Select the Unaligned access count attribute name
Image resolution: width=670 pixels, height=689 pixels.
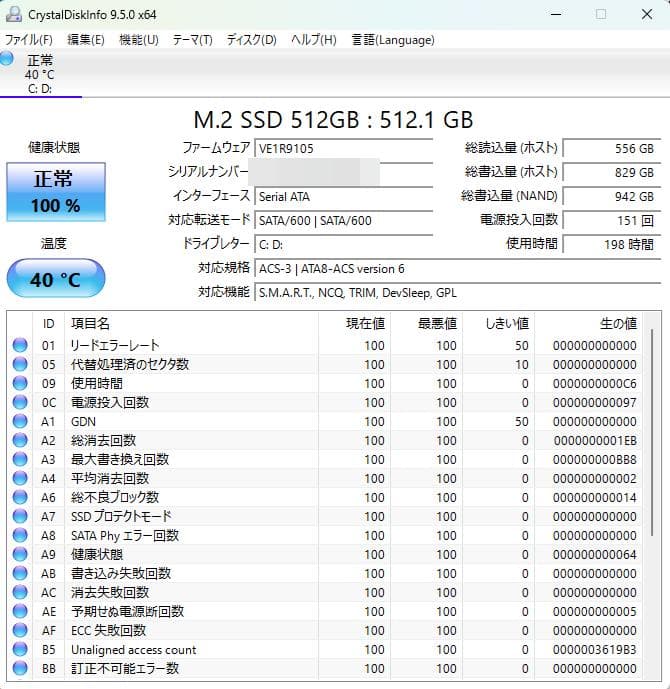tap(134, 649)
